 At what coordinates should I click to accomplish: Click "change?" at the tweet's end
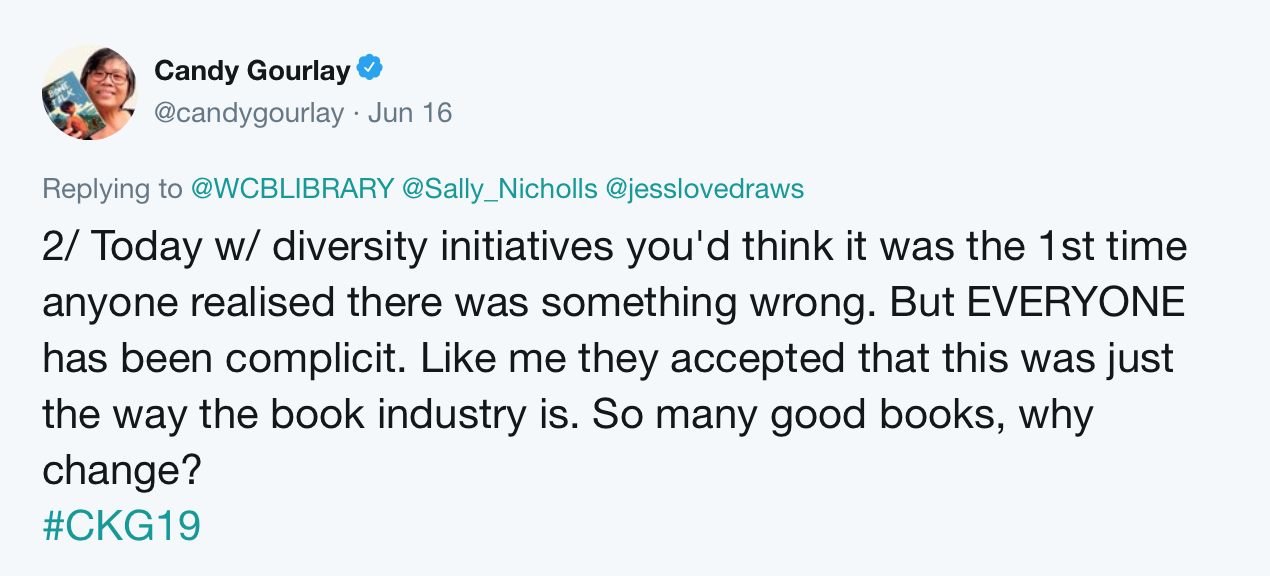click(115, 471)
